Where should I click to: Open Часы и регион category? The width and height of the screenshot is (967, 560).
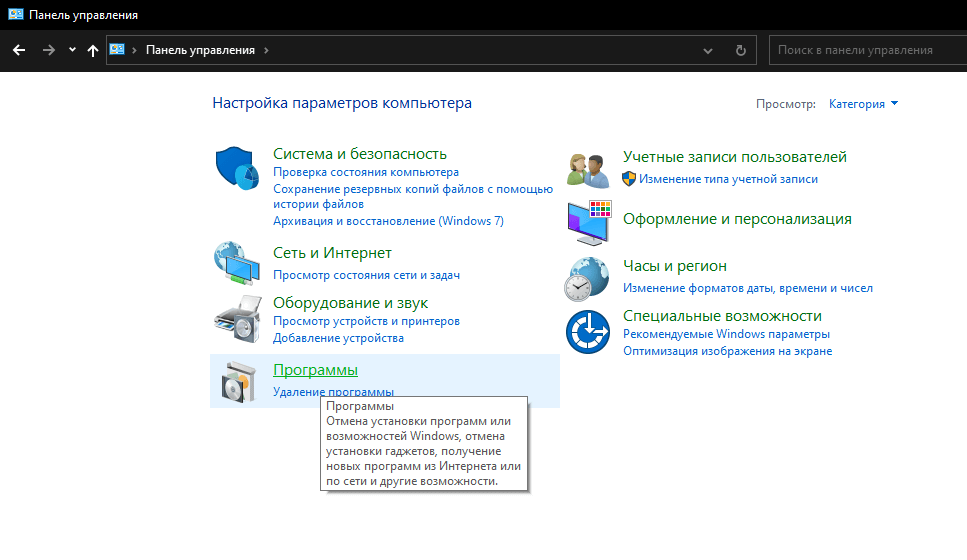(675, 266)
